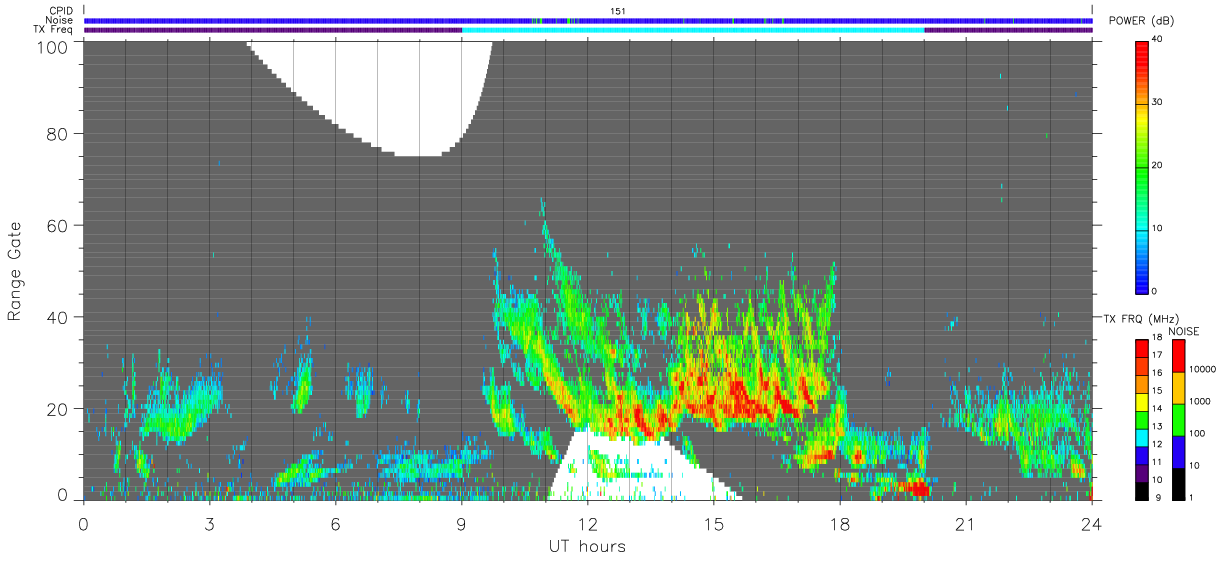The height and width of the screenshot is (567, 1228).
Task: Click the x-axis tick label 21
Action: [966, 524]
